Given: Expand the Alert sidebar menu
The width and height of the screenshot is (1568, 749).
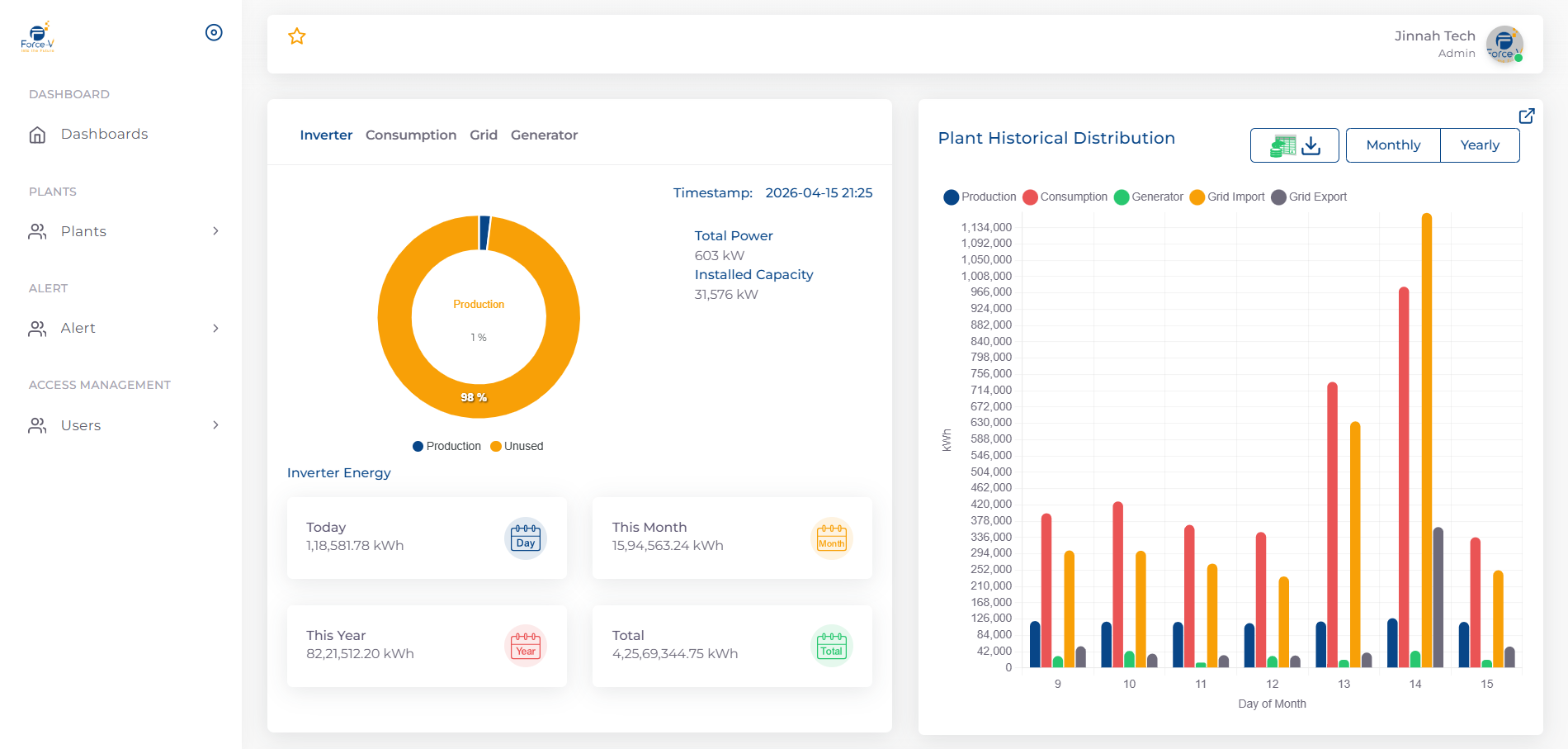Looking at the screenshot, I should pyautogui.click(x=124, y=328).
